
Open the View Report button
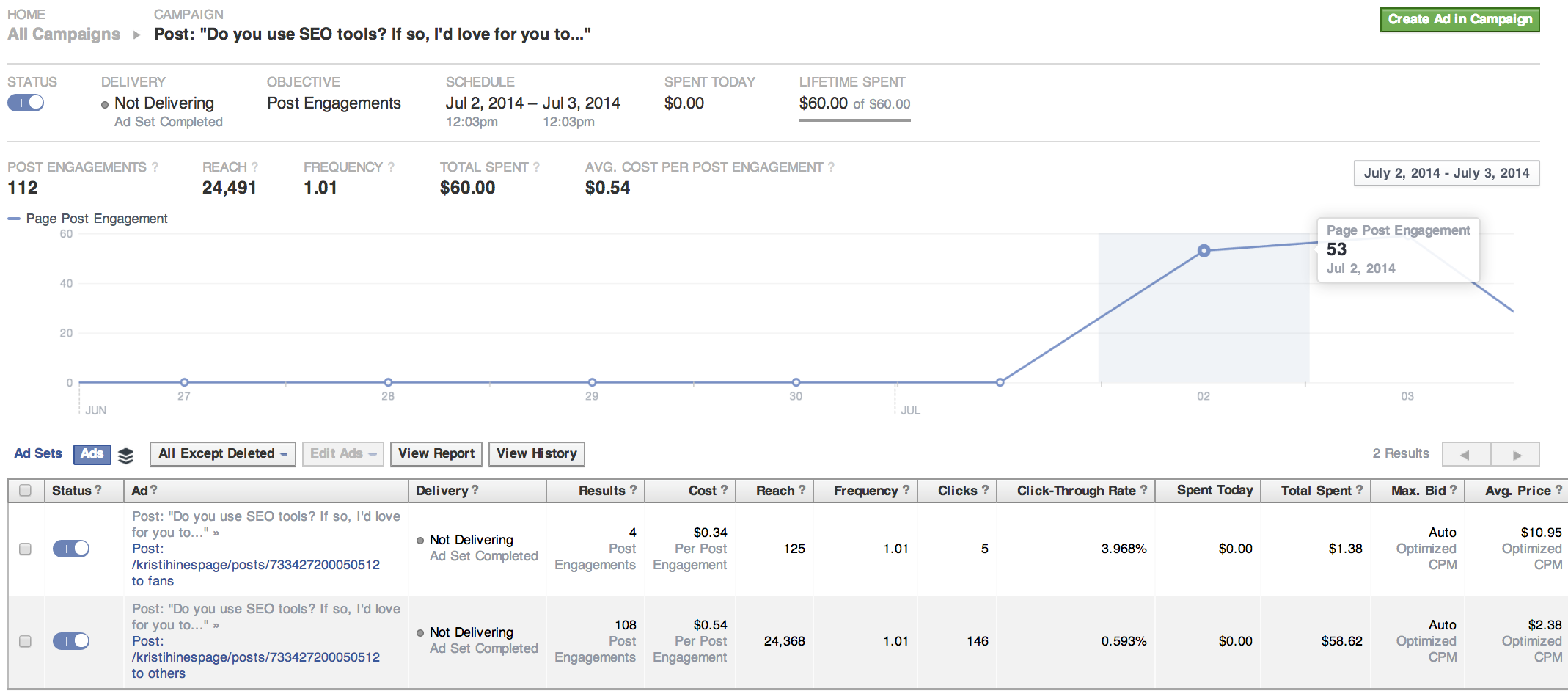click(x=436, y=454)
